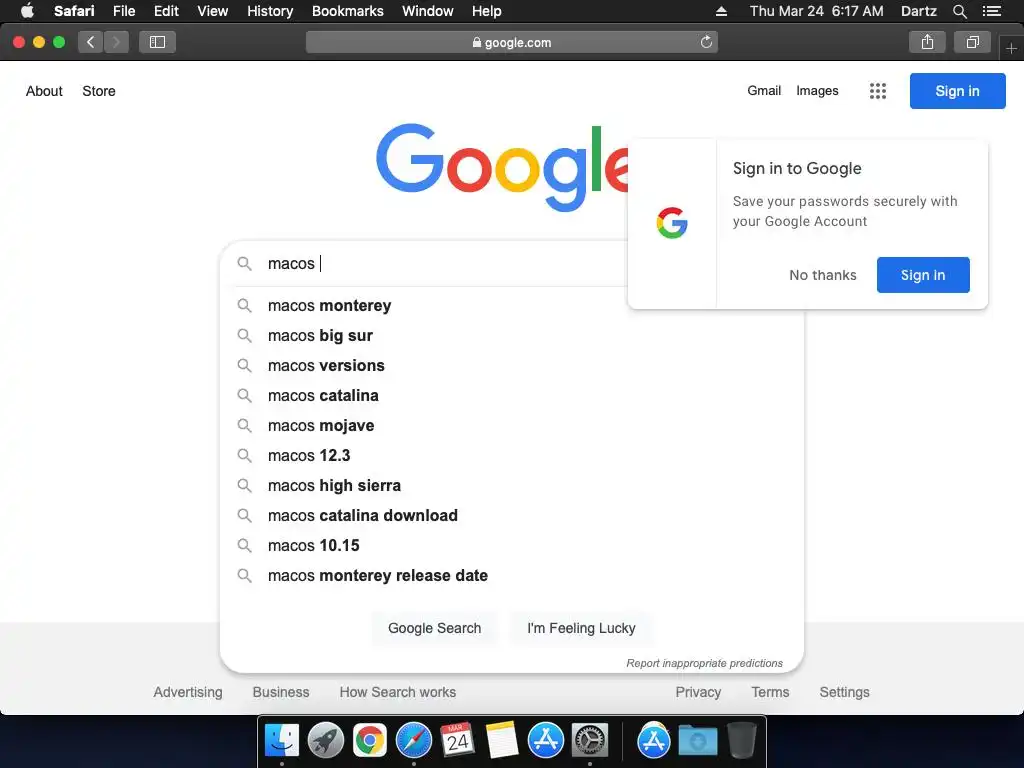Open the App Store beside Notes in the Dock
Viewport: 1024px width, 768px height.
(545, 741)
